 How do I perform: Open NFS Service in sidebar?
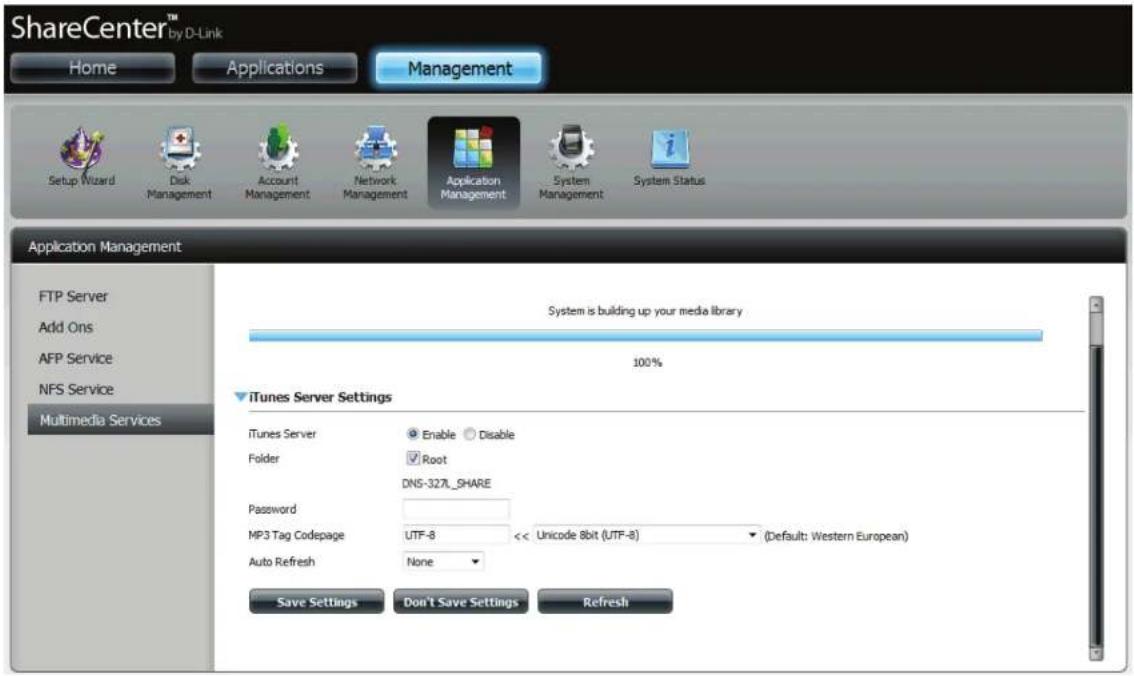(x=76, y=390)
